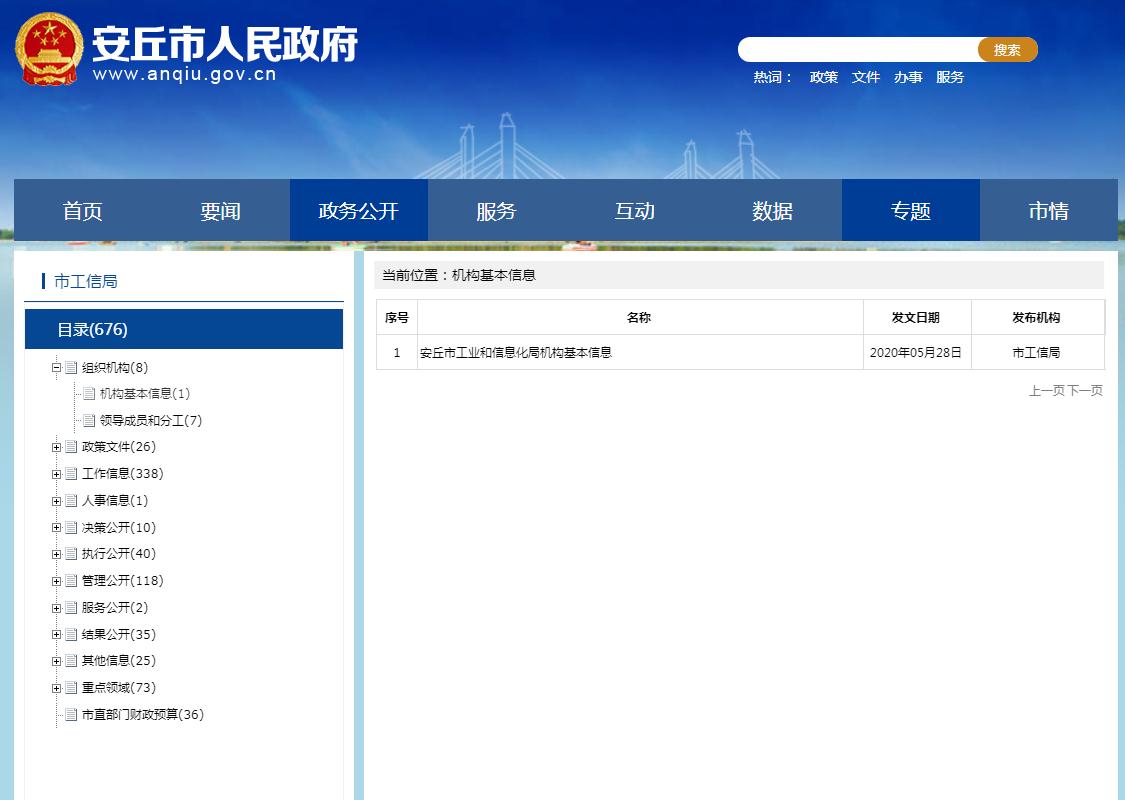Click the 决策公开 document icon
Viewport: 1125px width, 800px height.
(71, 527)
